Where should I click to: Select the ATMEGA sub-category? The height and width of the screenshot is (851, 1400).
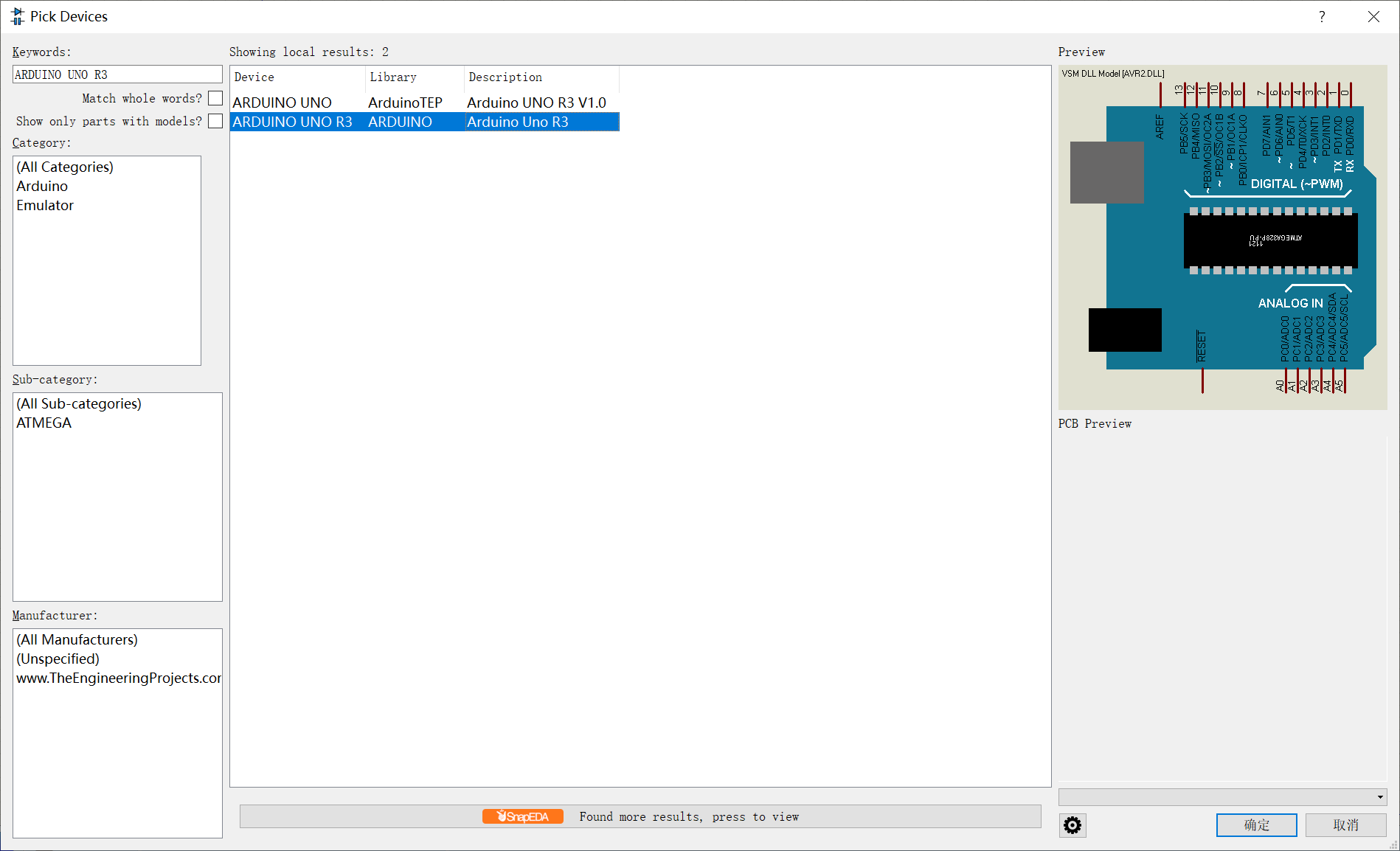coord(44,423)
